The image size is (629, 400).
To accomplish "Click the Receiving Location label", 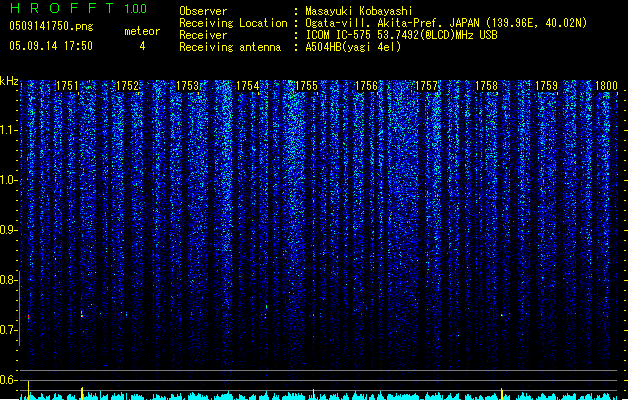I will (x=233, y=23).
